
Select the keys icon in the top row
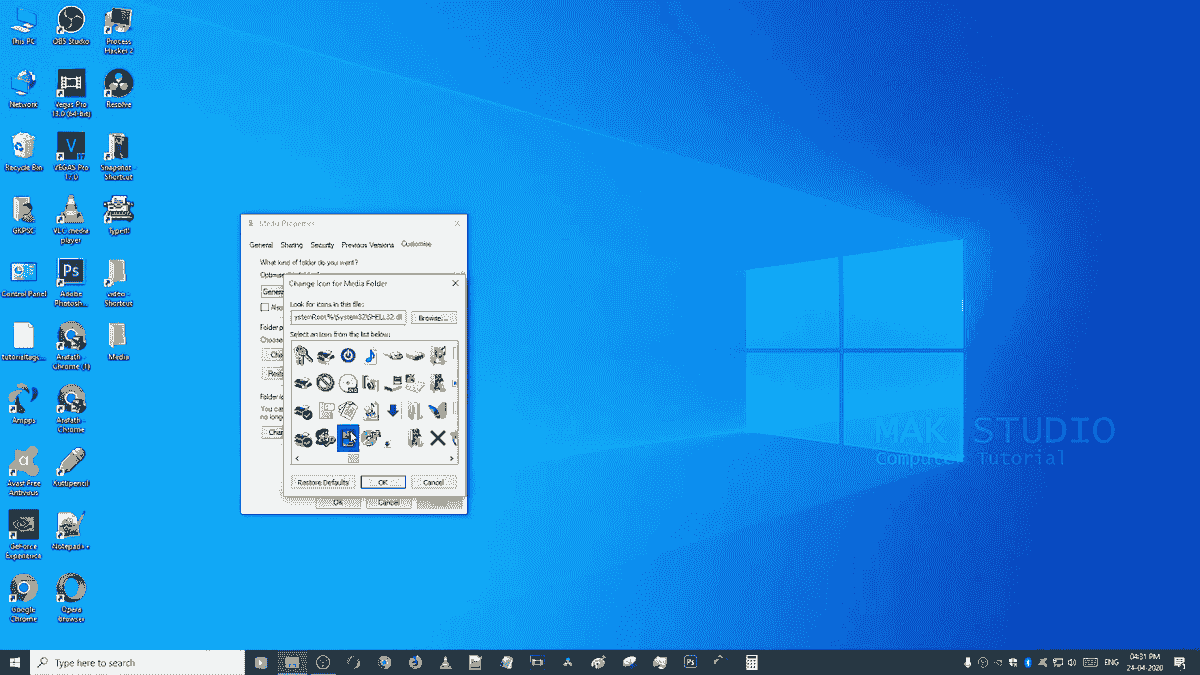coord(303,357)
